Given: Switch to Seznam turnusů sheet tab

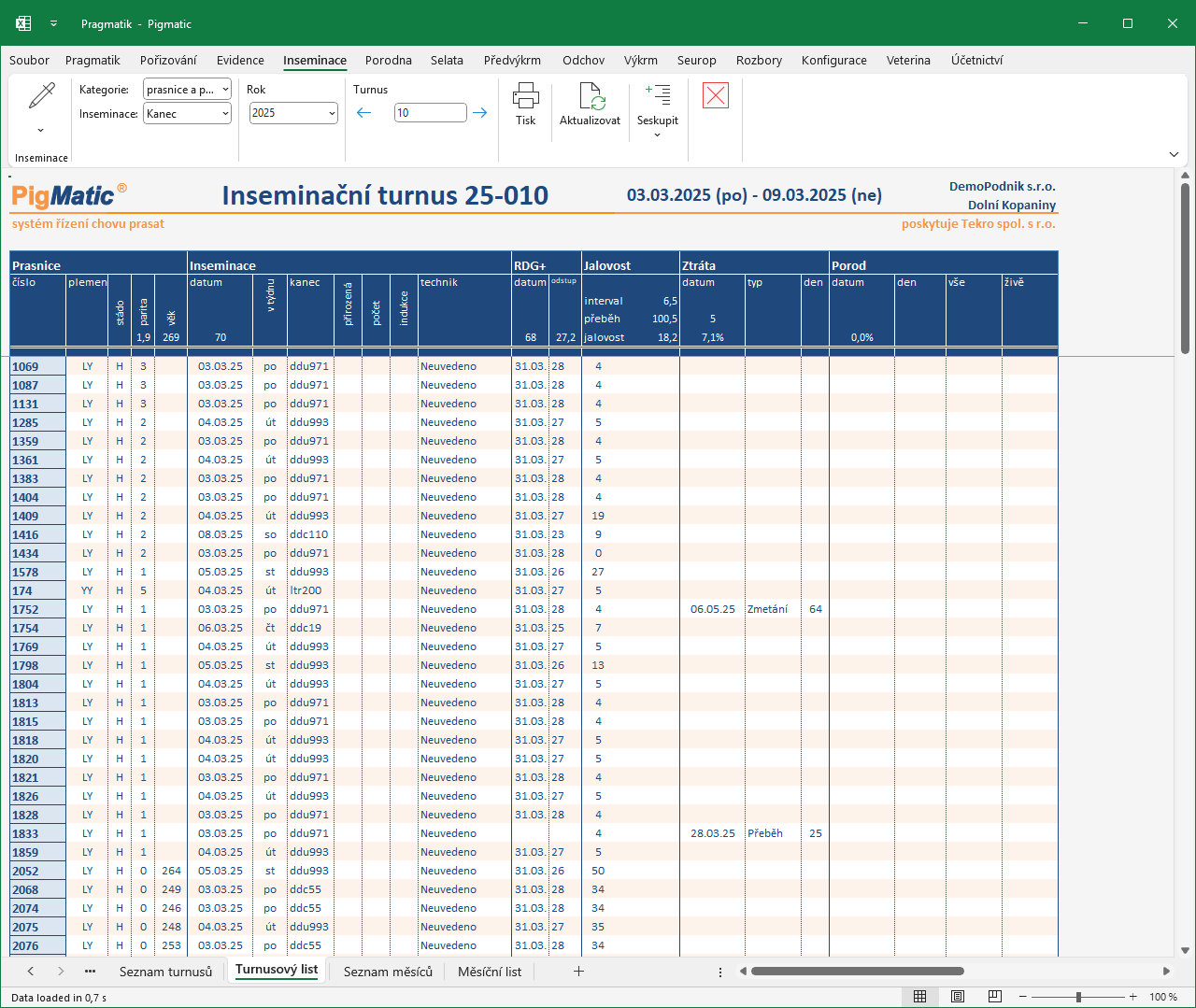Looking at the screenshot, I should [x=165, y=972].
